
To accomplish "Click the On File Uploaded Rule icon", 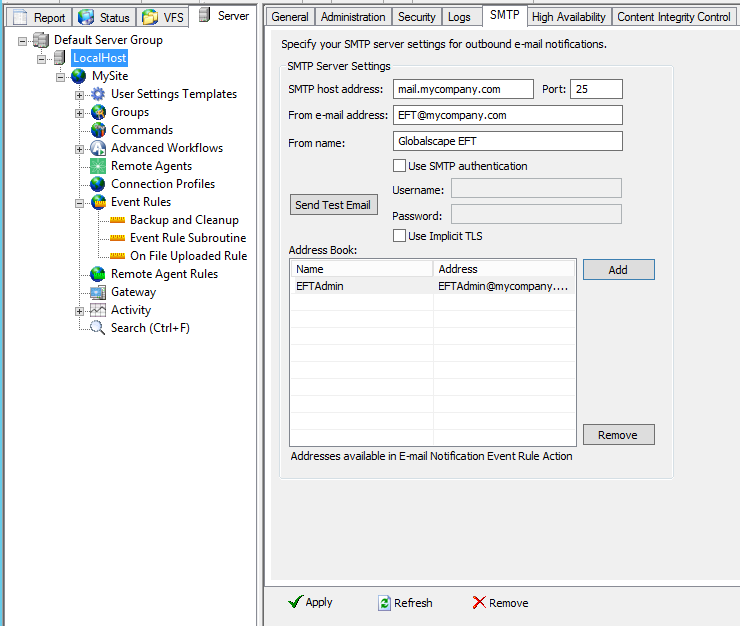I will coord(118,256).
